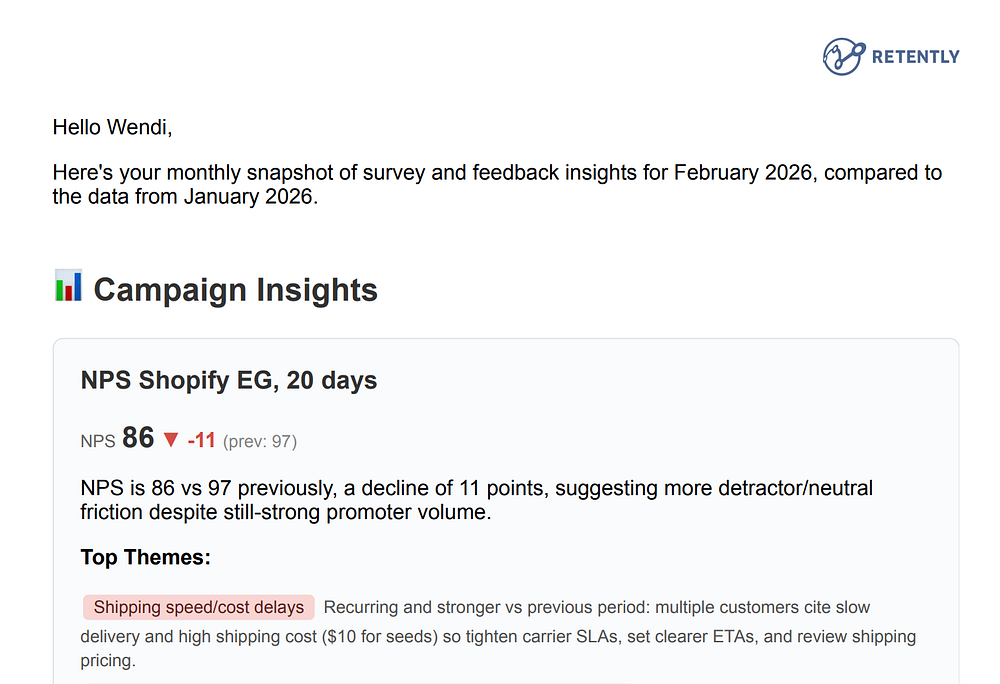The height and width of the screenshot is (684, 1000).
Task: Click the small NPS label before score
Action: pyautogui.click(x=98, y=441)
